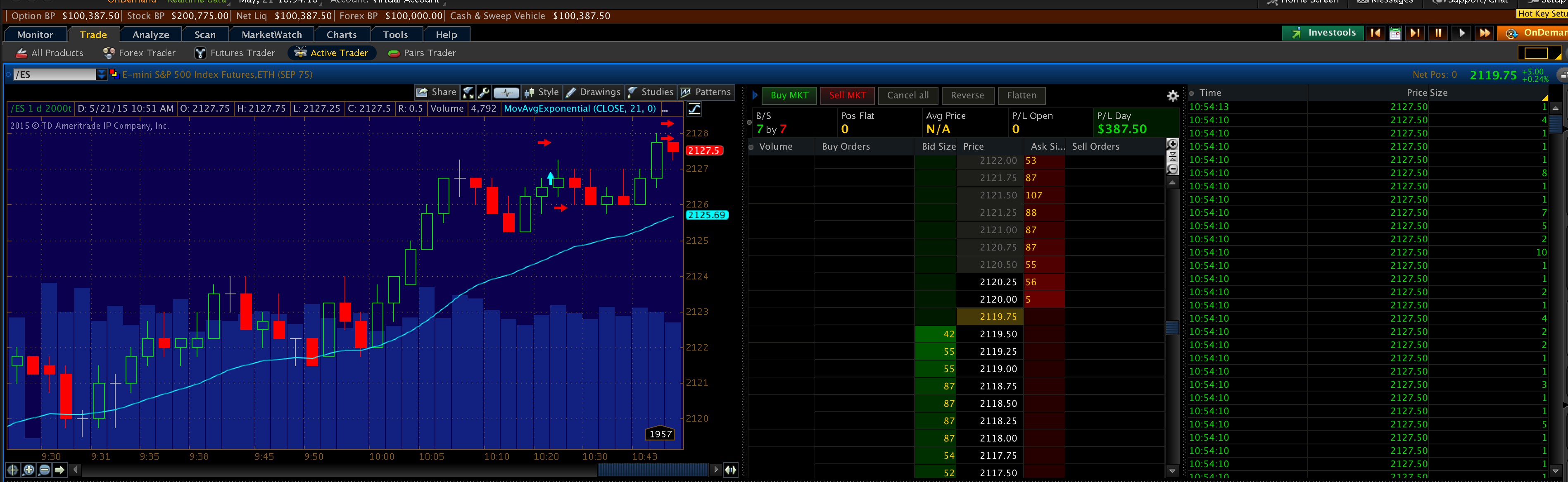
Task: Click the color link icon beside symbol
Action: tap(114, 74)
